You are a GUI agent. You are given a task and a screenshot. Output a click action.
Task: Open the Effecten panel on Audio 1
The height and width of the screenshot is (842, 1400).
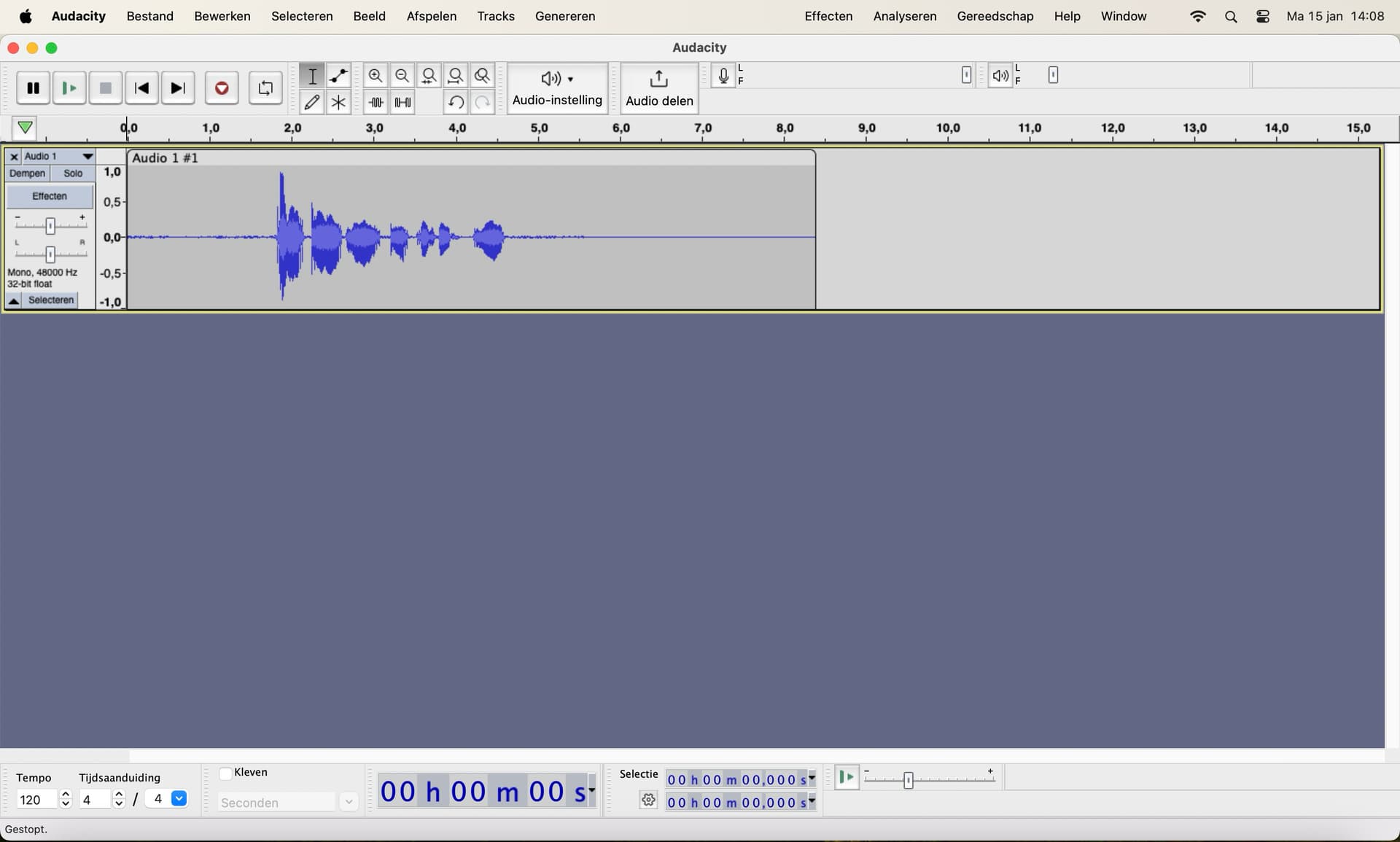coord(49,195)
